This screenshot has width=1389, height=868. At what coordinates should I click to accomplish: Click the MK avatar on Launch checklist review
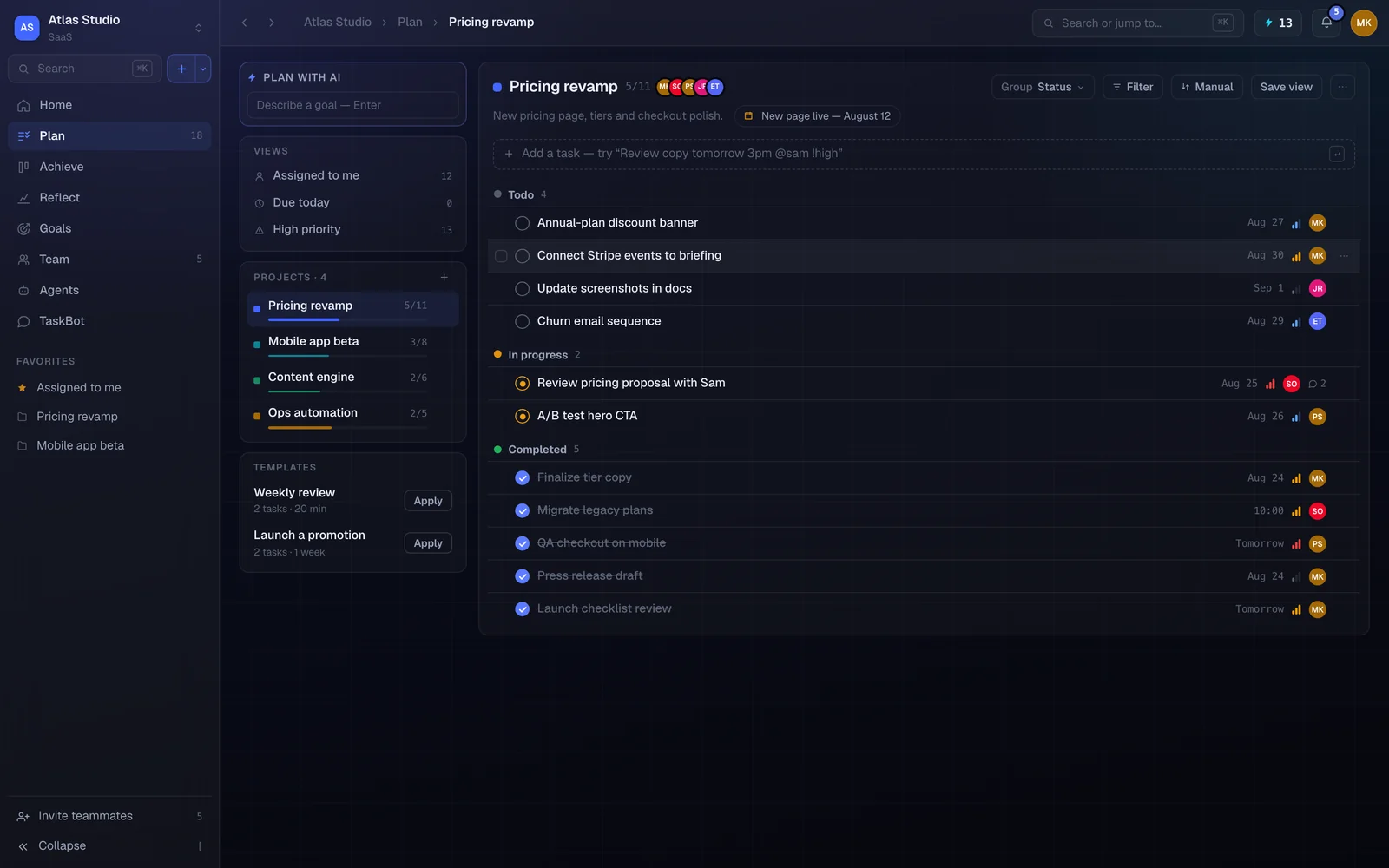point(1317,609)
